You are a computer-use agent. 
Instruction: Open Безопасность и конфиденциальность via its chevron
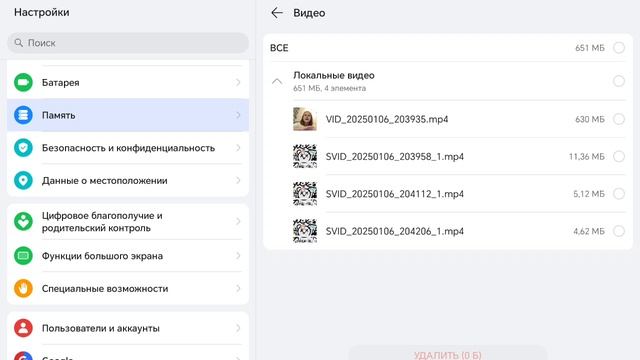[238, 148]
